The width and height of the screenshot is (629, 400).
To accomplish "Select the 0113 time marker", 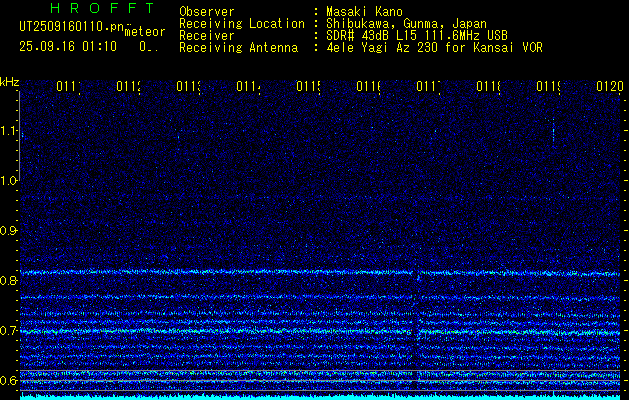I will coord(188,86).
